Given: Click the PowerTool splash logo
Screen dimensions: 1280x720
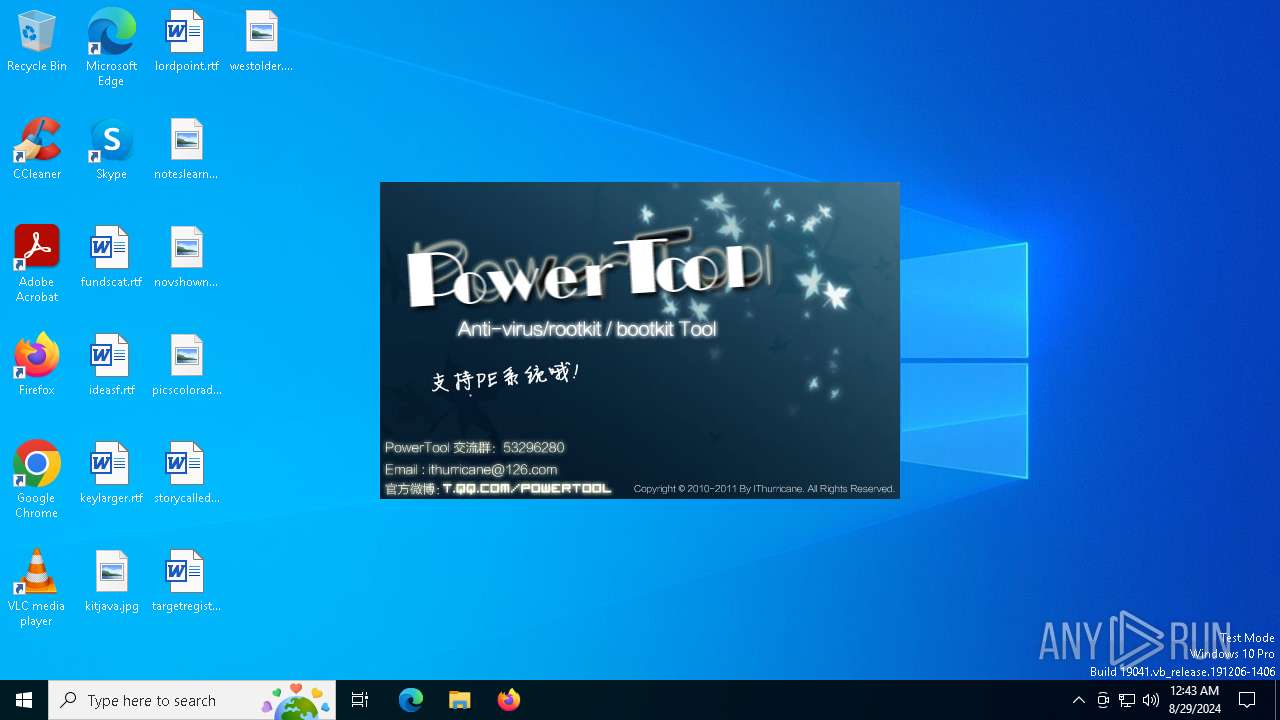Looking at the screenshot, I should [x=590, y=270].
